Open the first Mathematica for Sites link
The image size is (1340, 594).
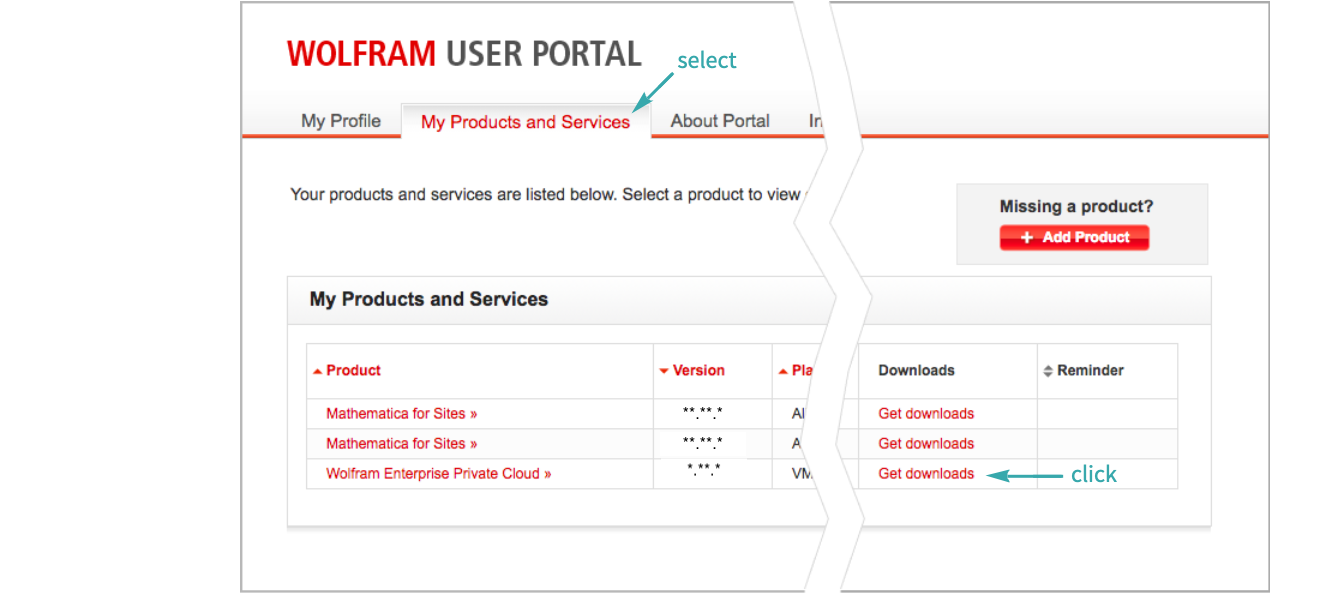pyautogui.click(x=401, y=414)
